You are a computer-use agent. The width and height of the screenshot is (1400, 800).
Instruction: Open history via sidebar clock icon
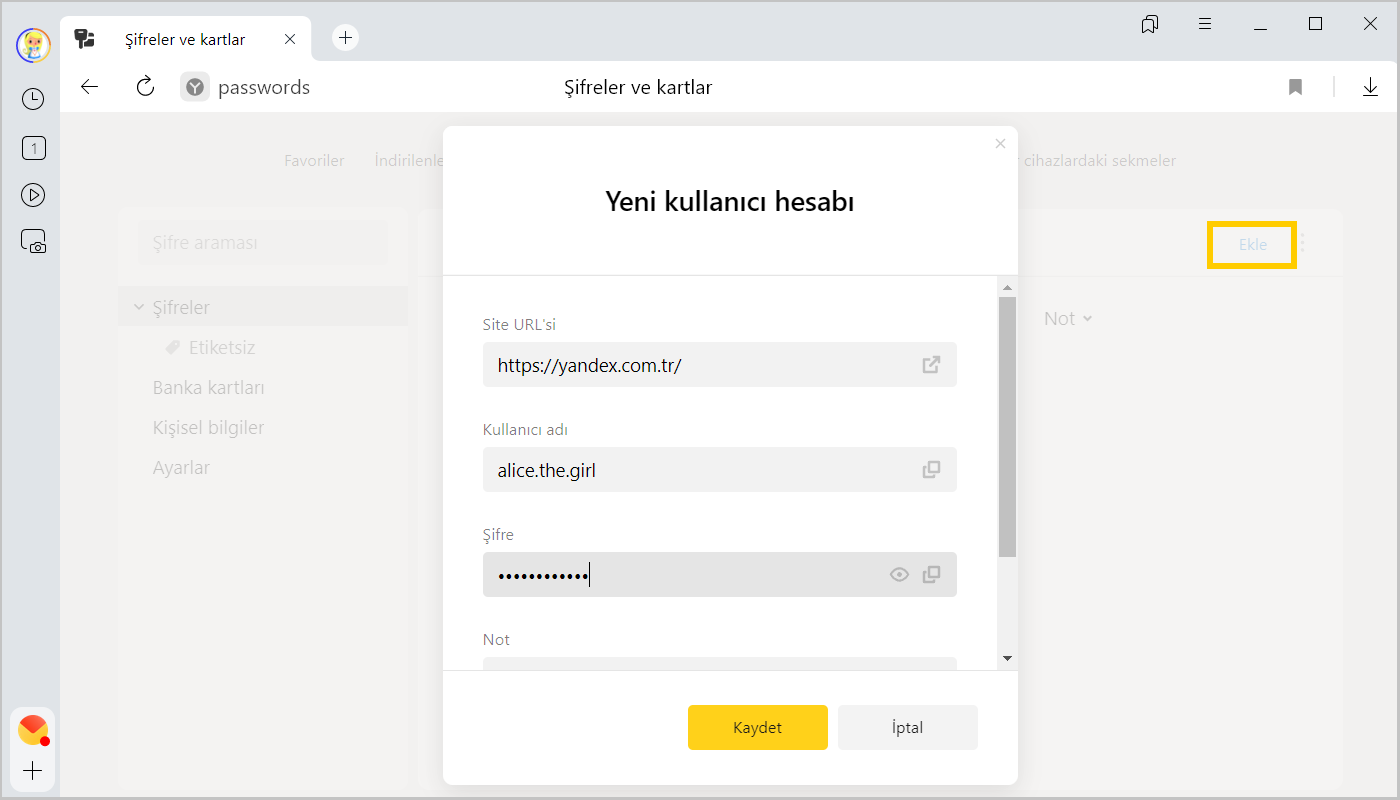33,98
